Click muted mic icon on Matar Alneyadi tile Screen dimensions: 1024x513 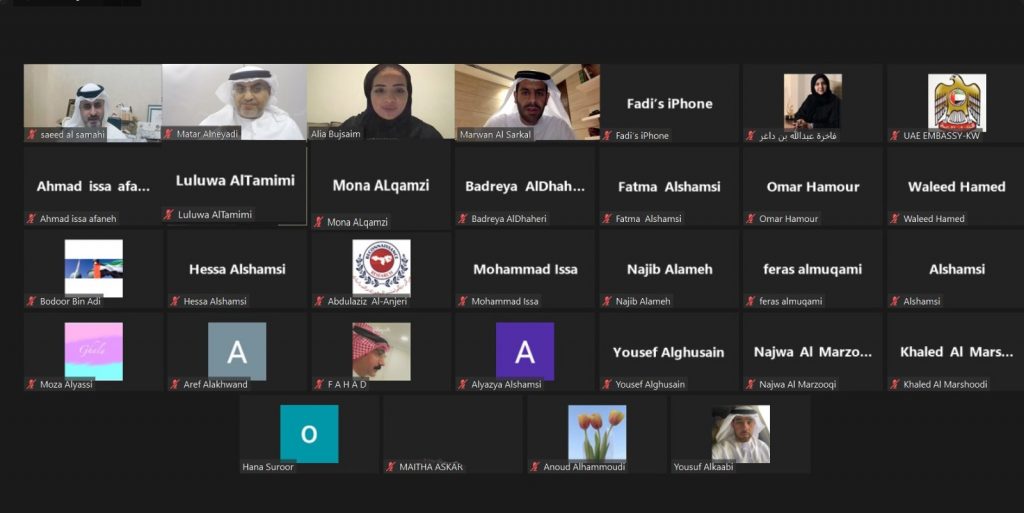pyautogui.click(x=168, y=134)
